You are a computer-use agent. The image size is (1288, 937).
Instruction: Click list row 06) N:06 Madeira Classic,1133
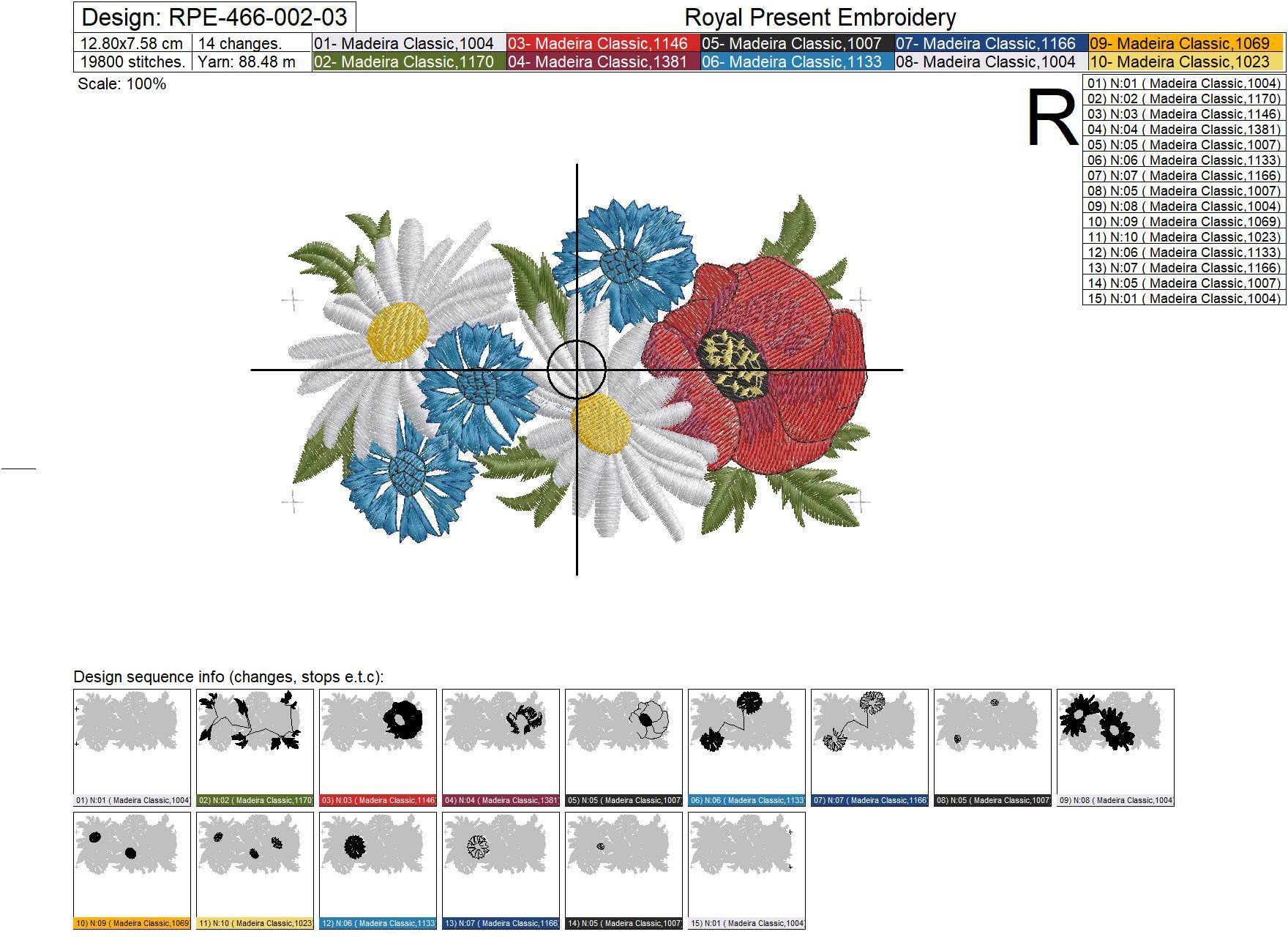[1184, 160]
